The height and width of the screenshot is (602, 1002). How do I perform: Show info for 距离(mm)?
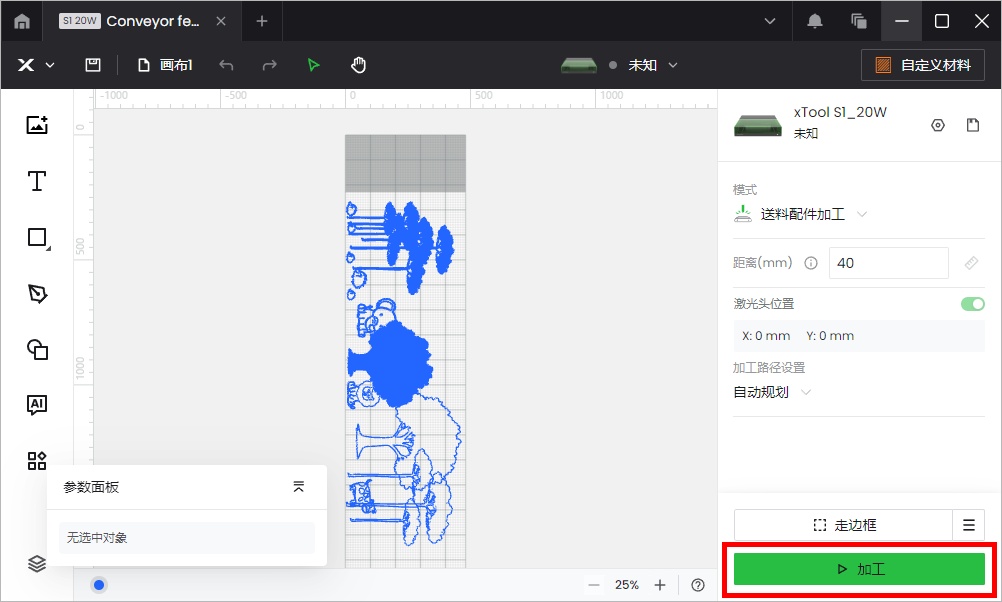click(811, 263)
